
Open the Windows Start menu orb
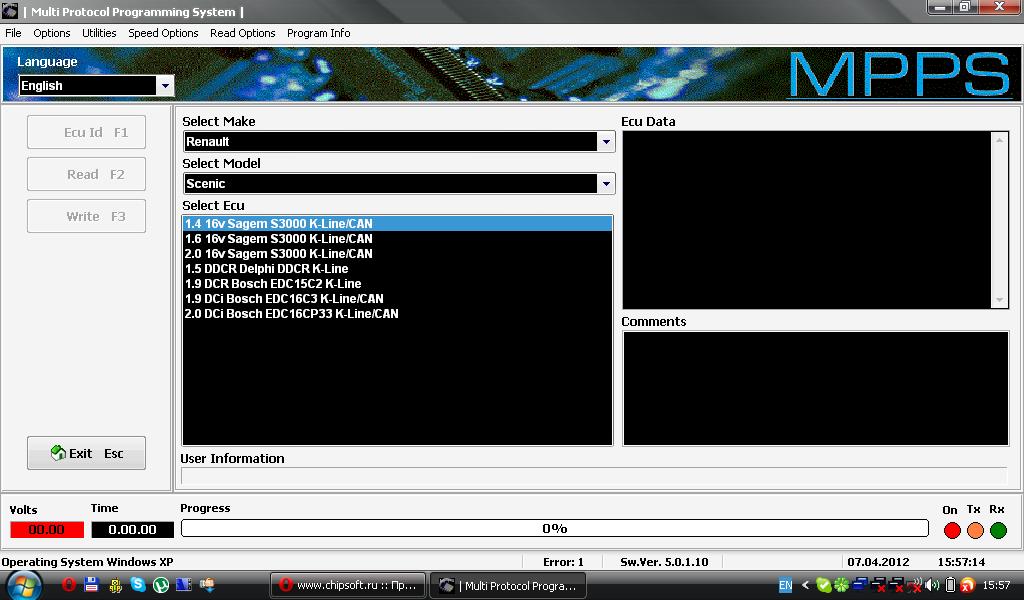[x=22, y=585]
